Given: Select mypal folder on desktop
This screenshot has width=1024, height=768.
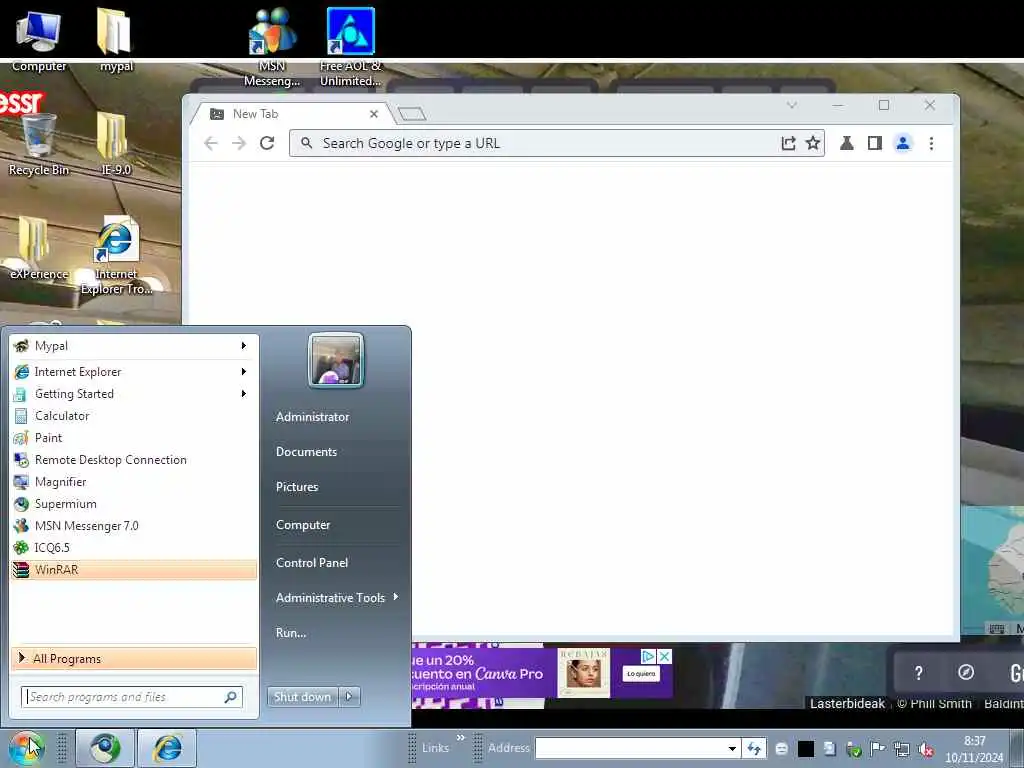Looking at the screenshot, I should tap(116, 39).
